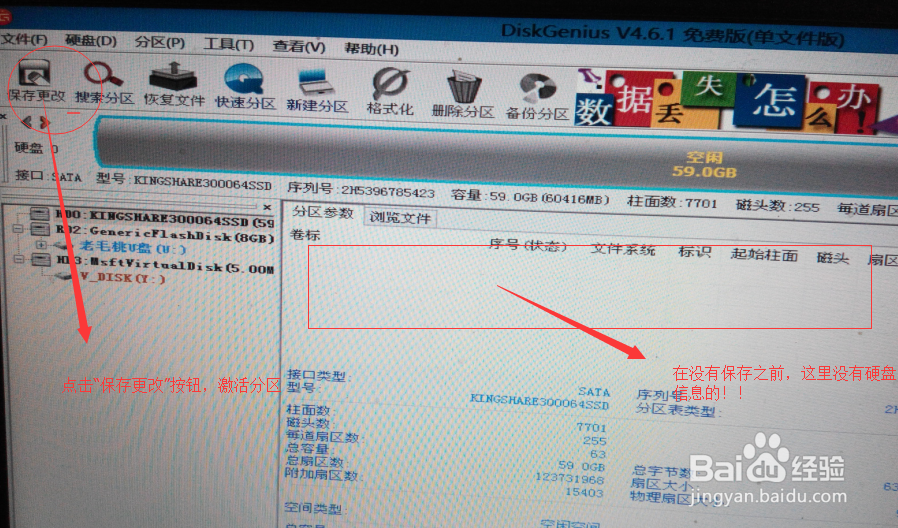This screenshot has height=528, width=898.
Task: Open the 工具(T) menu
Action: pos(229,44)
